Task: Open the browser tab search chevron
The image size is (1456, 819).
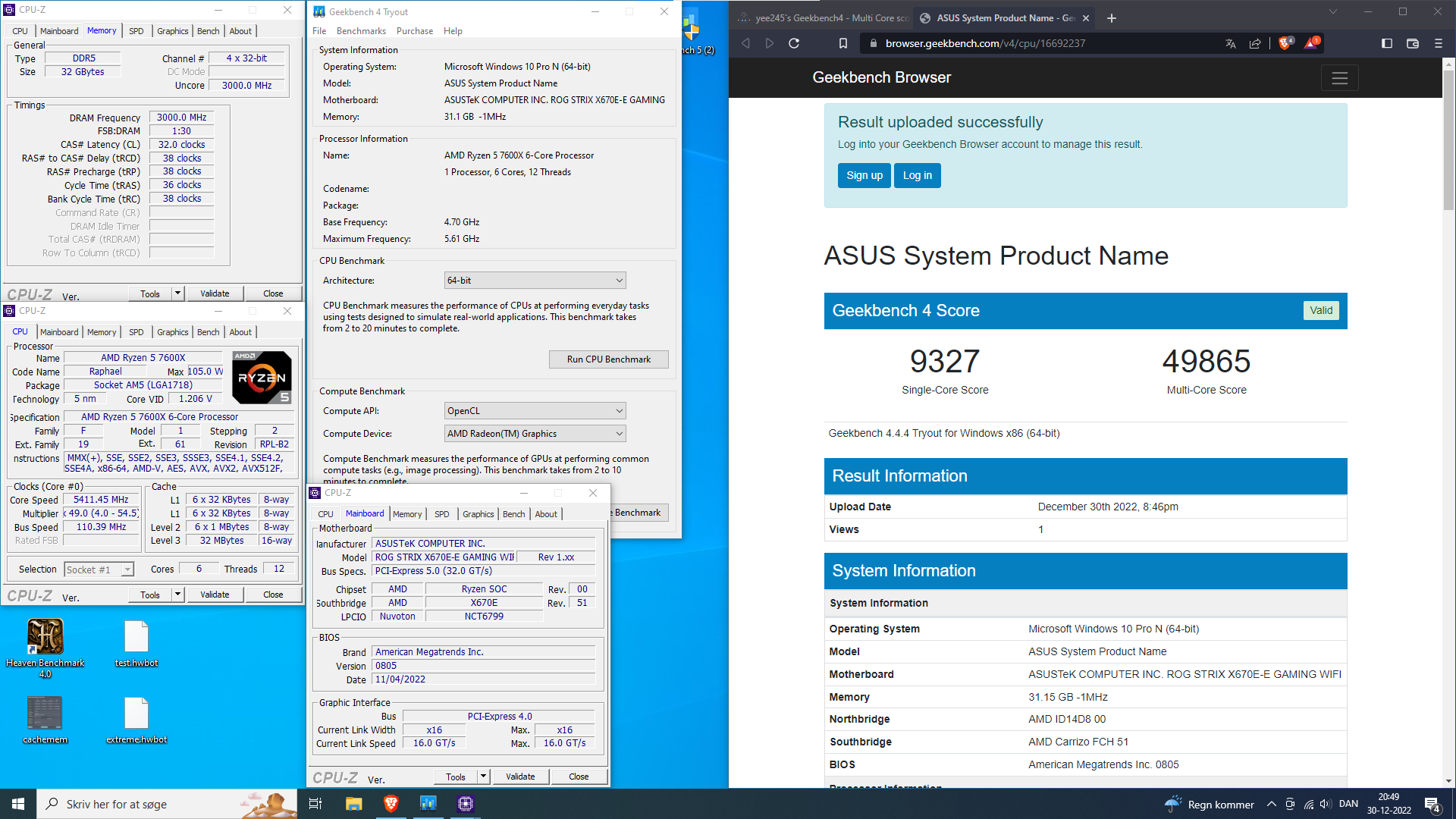Action: pos(1333,11)
